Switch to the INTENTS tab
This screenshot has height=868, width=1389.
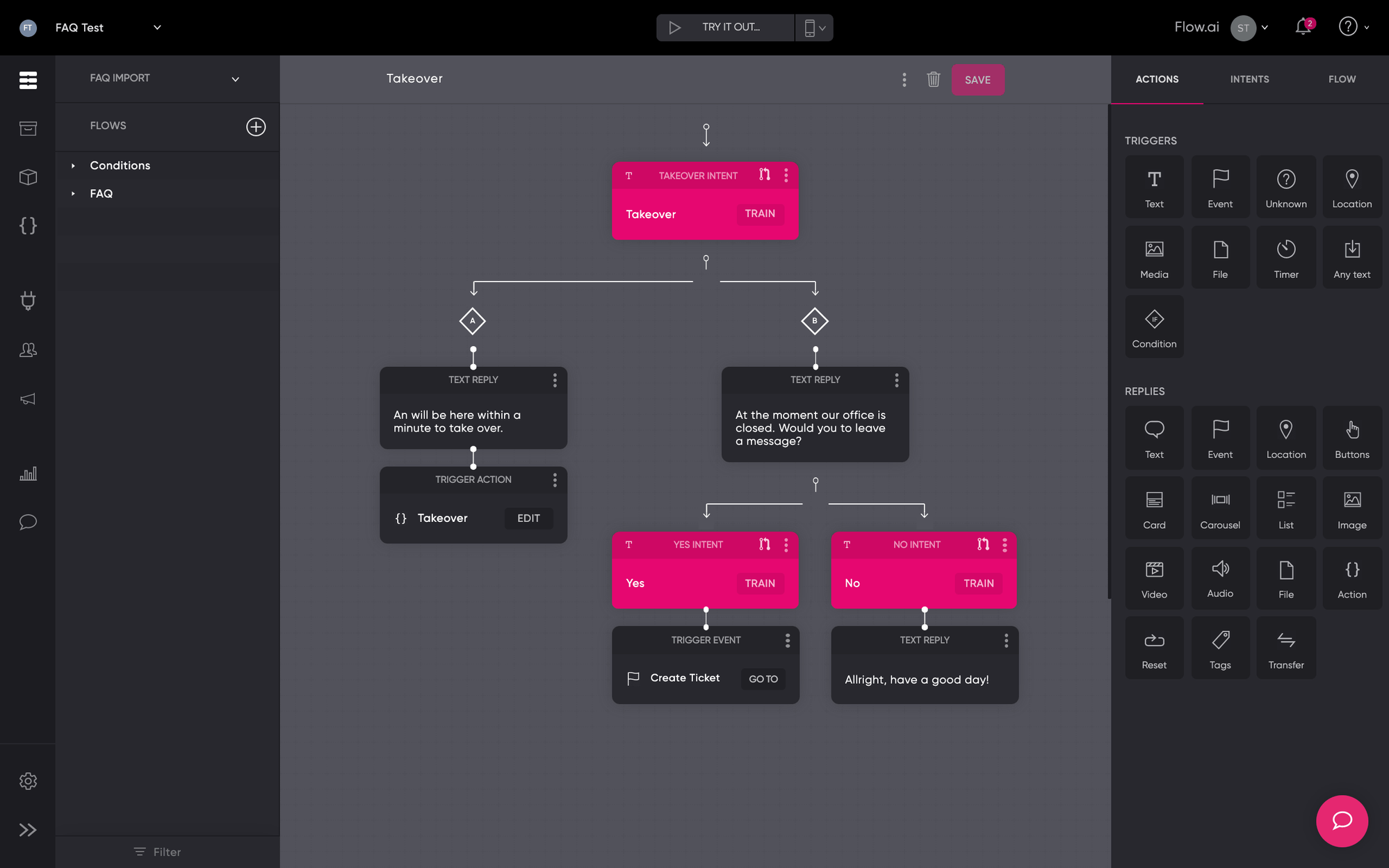tap(1249, 79)
